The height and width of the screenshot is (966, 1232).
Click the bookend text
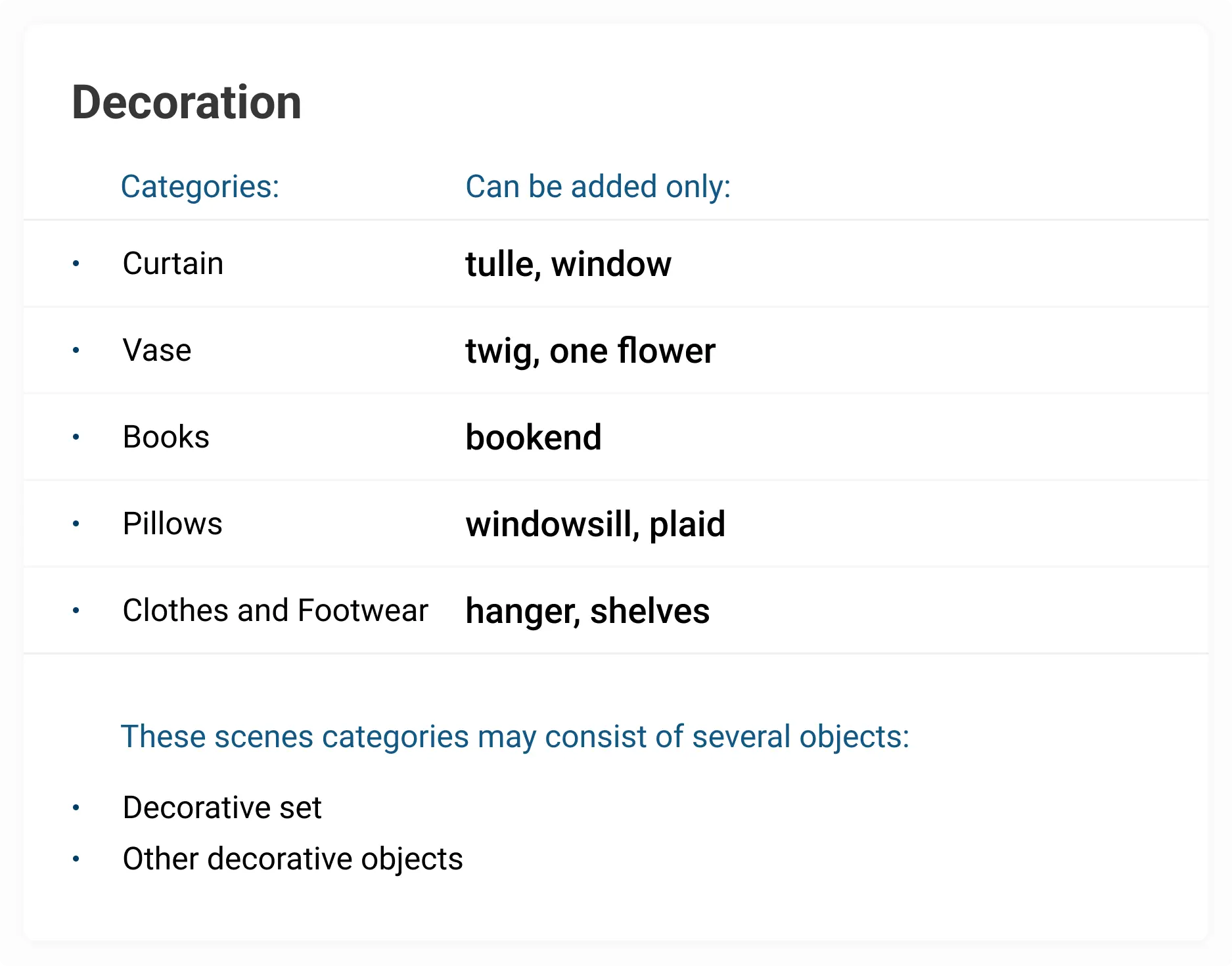(533, 438)
